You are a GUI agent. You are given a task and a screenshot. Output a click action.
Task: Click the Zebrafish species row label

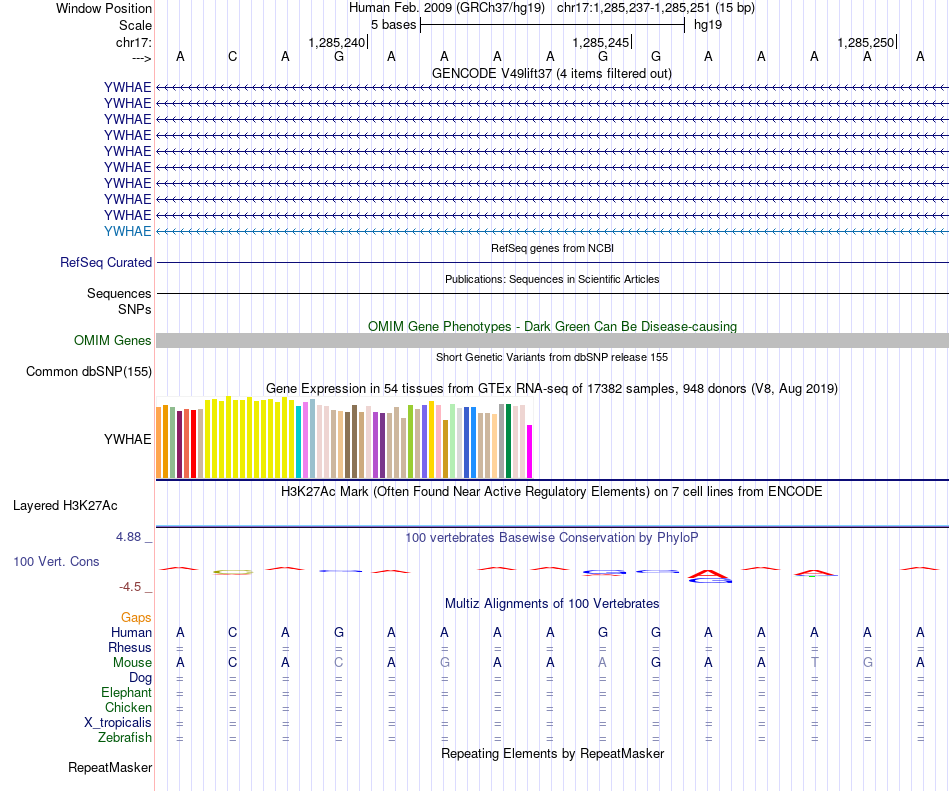[125, 738]
